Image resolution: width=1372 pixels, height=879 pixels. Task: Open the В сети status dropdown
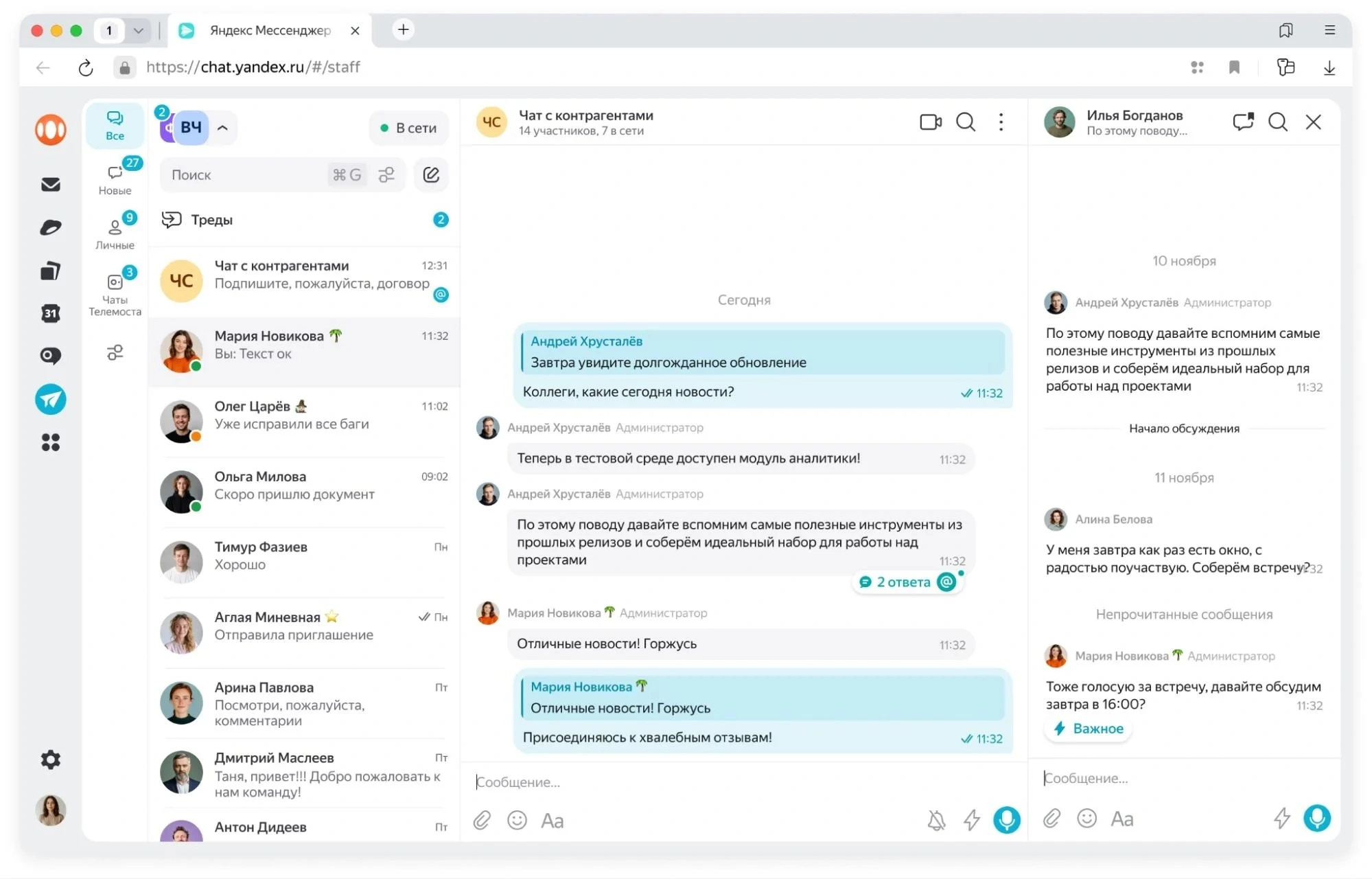click(408, 128)
